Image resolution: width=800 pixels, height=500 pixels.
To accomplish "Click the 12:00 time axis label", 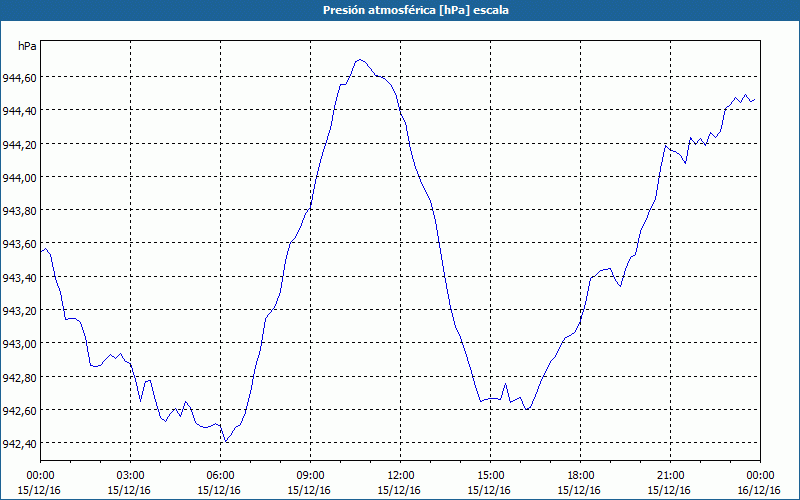I will pos(401,475).
